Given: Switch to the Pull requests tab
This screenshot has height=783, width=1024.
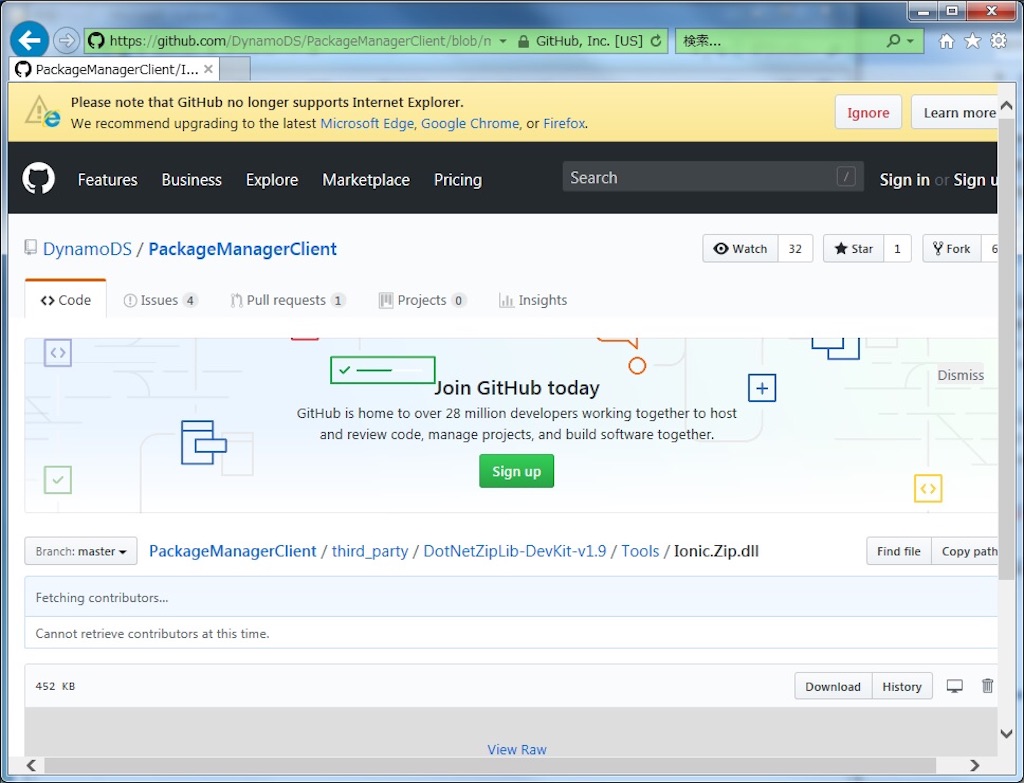Looking at the screenshot, I should point(287,300).
